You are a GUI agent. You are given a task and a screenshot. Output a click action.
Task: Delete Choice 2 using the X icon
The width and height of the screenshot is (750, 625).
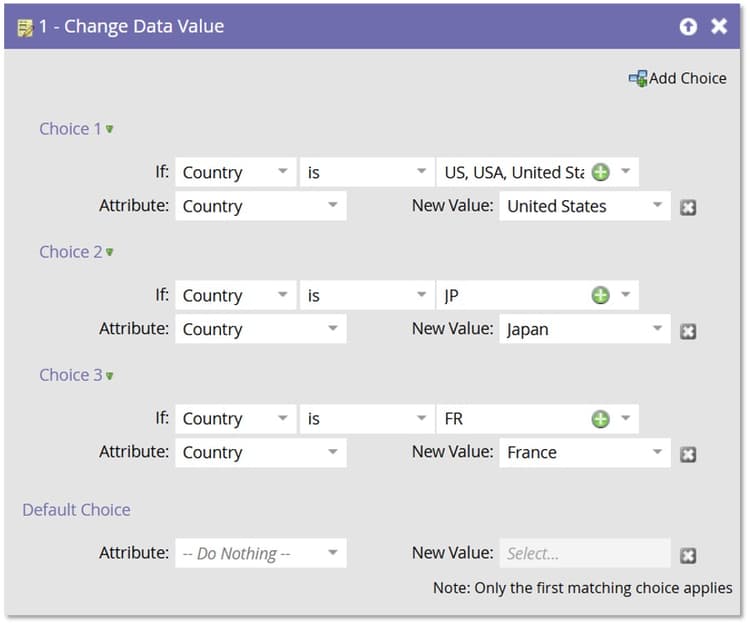click(688, 331)
